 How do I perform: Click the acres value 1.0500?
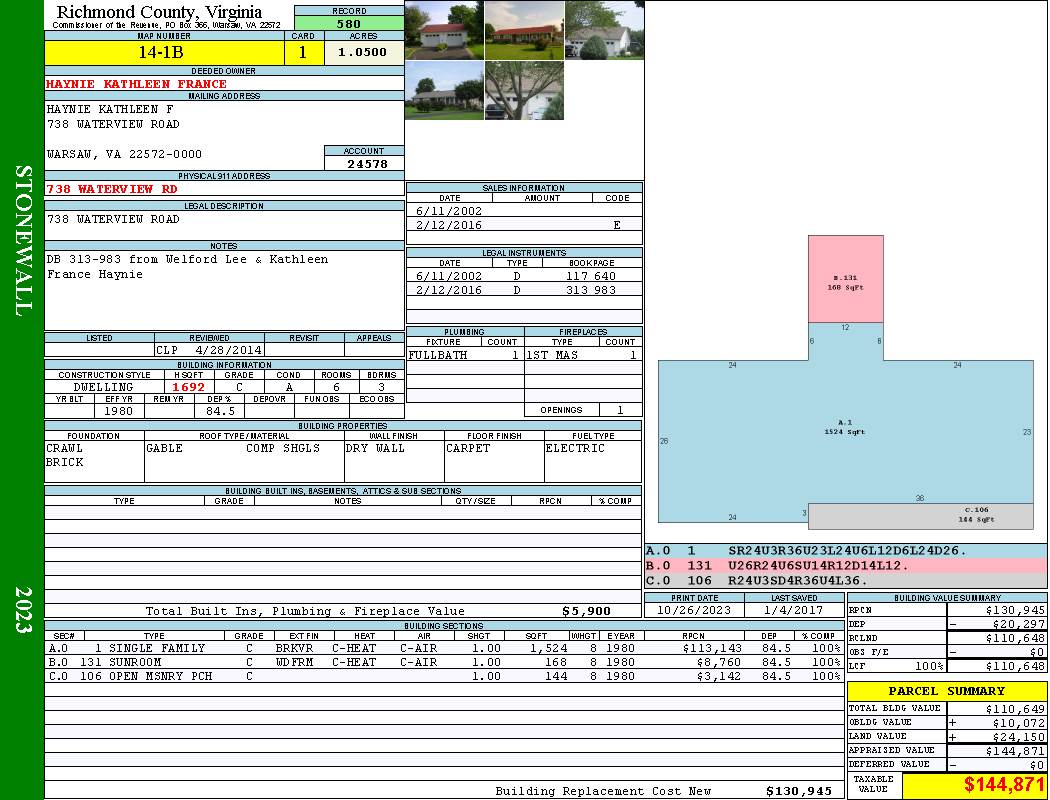[x=363, y=53]
